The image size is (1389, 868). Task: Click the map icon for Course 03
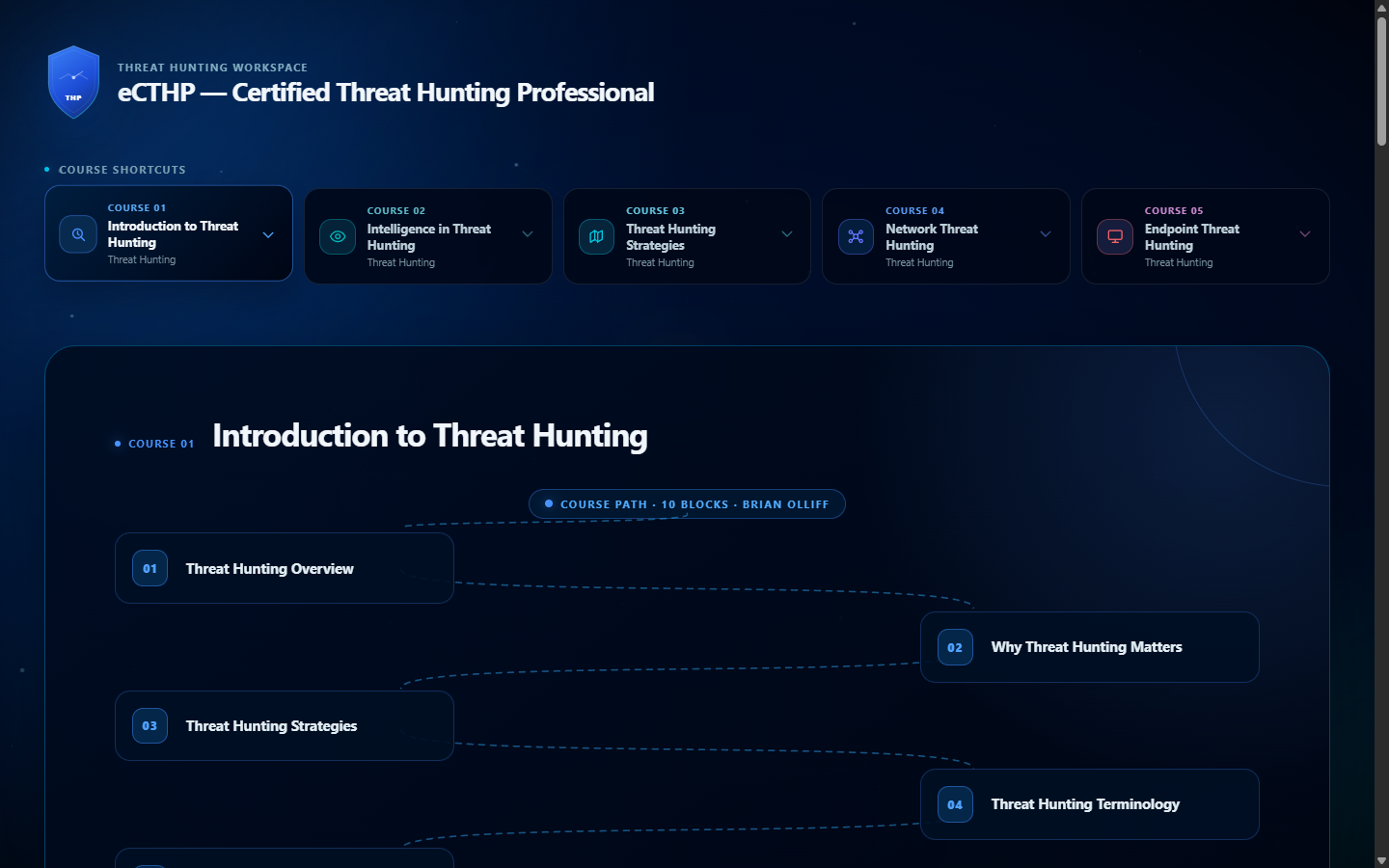click(x=596, y=236)
